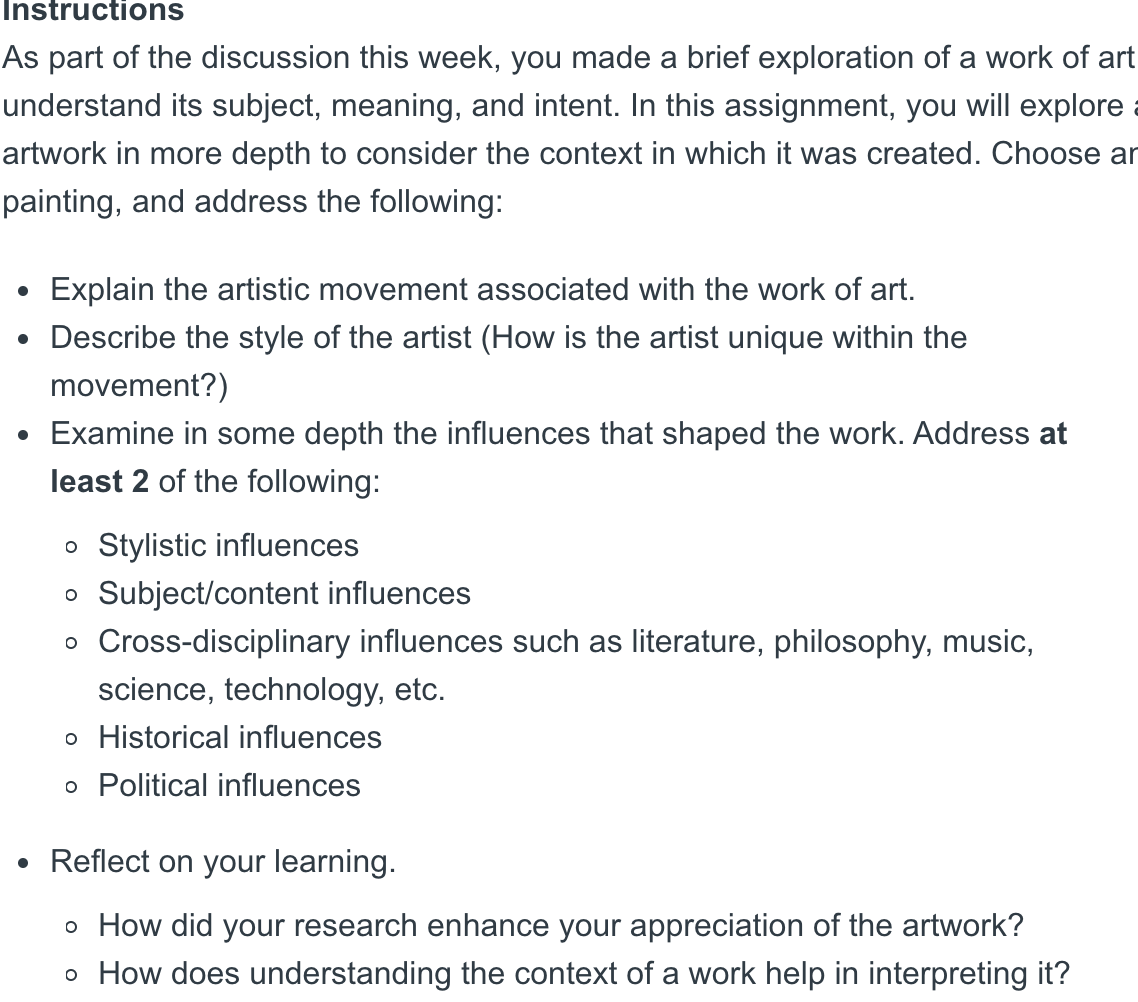1138x1002 pixels.
Task: Click the 'Describe the style of the artist' line
Action: (x=509, y=337)
